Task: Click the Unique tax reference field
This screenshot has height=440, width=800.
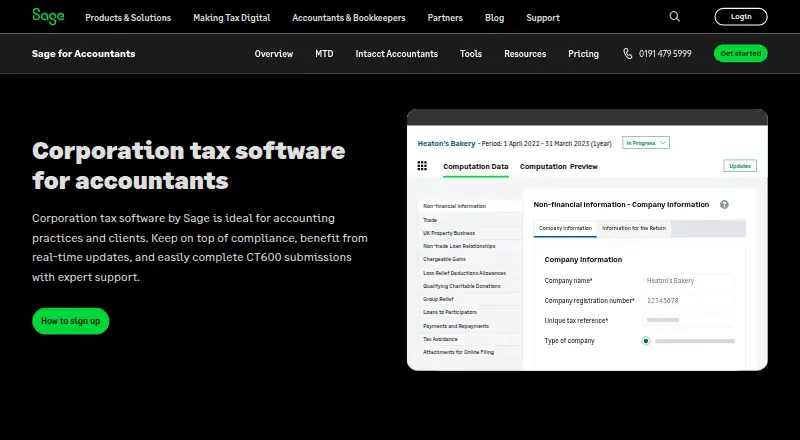Action: 688,321
